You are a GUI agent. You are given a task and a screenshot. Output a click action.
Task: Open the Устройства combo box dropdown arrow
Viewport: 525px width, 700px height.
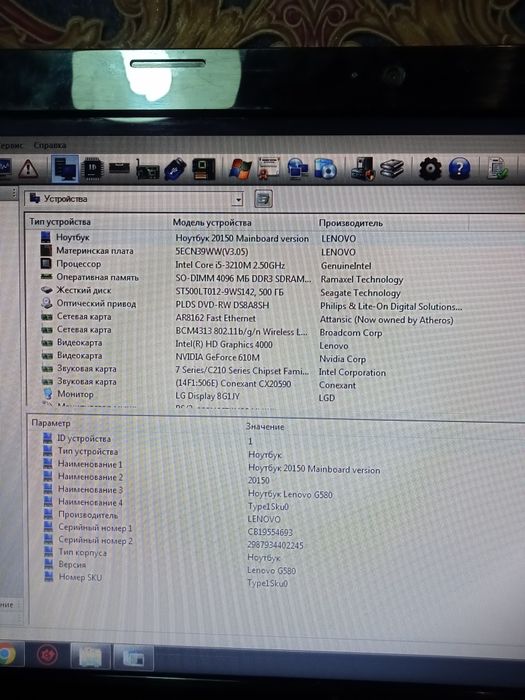tap(238, 199)
